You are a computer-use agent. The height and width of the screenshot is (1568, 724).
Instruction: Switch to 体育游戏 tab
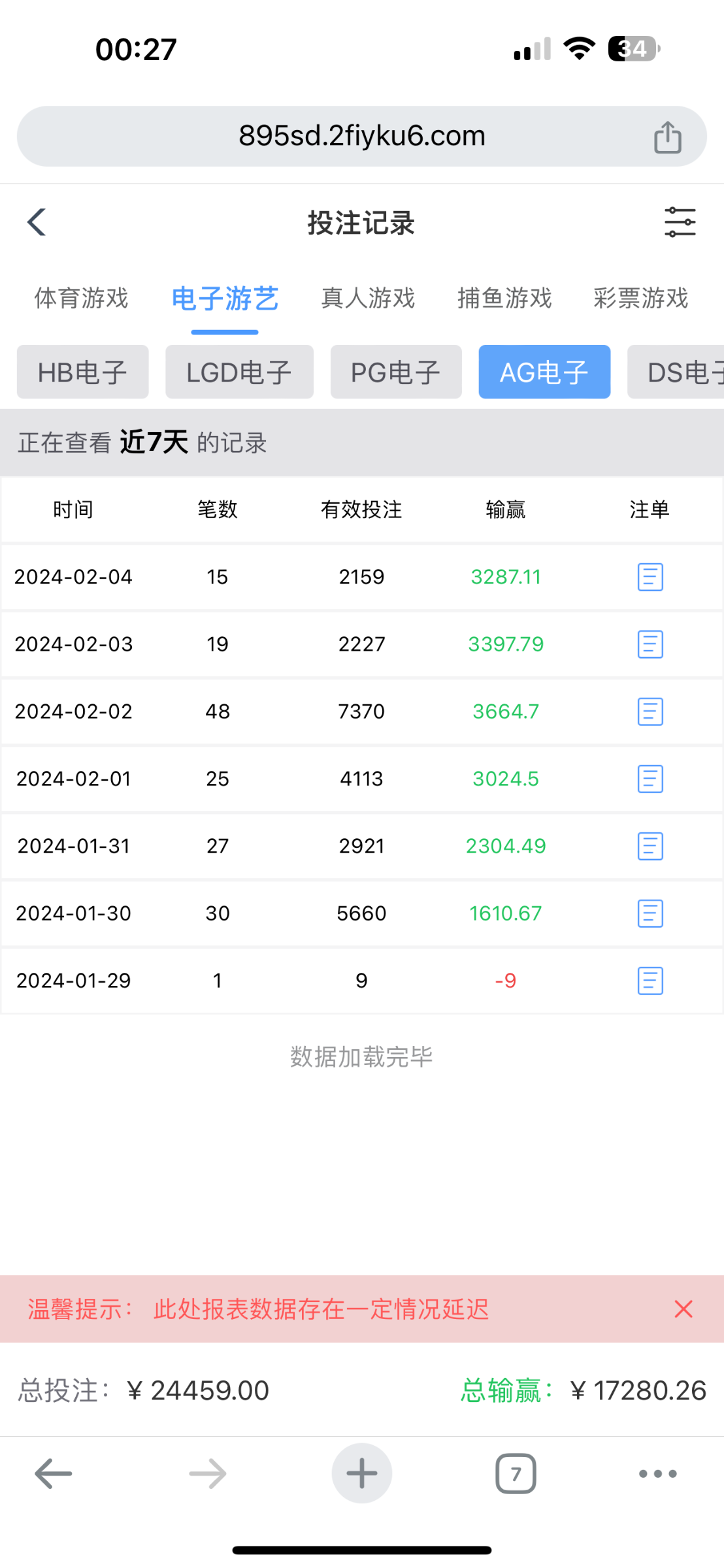pos(81,298)
